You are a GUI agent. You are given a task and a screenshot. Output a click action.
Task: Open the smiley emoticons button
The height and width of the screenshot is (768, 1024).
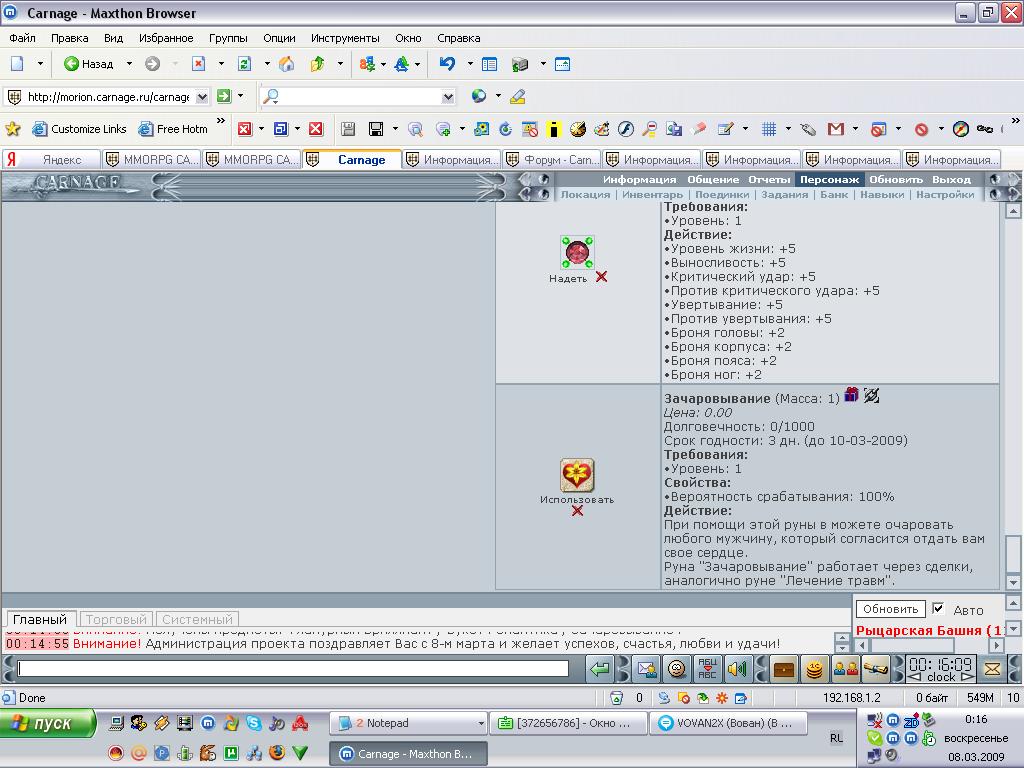[x=677, y=669]
